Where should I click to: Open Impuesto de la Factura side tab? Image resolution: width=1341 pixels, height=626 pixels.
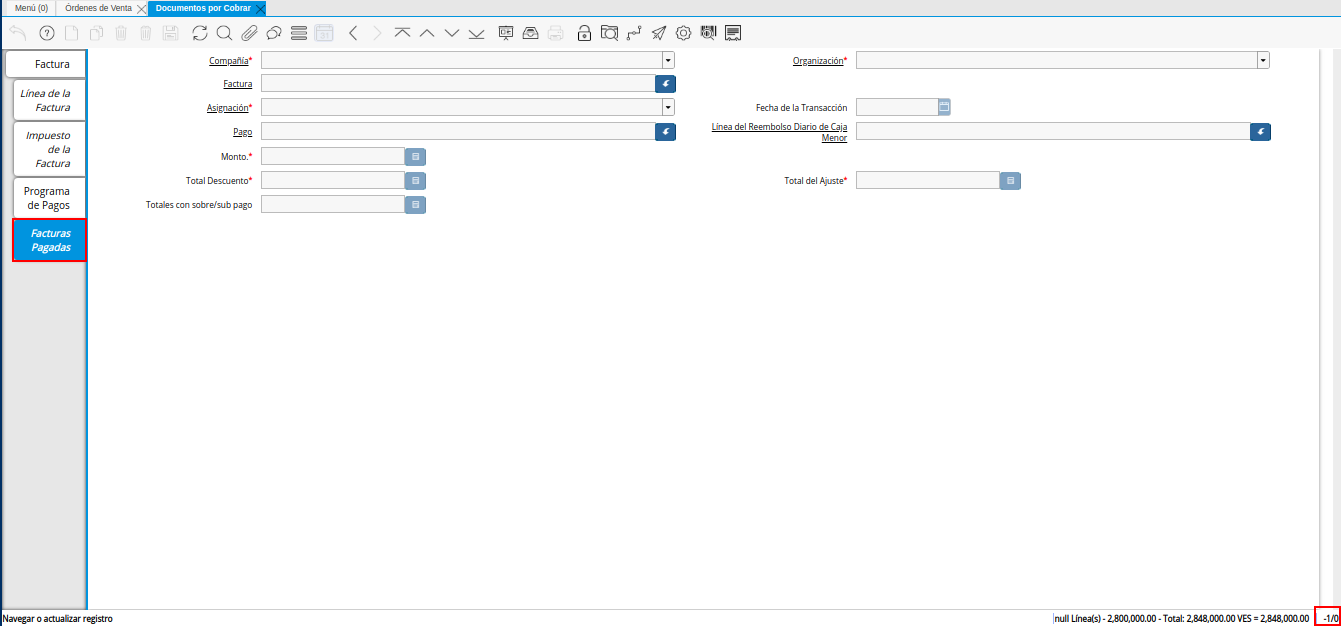pos(50,149)
